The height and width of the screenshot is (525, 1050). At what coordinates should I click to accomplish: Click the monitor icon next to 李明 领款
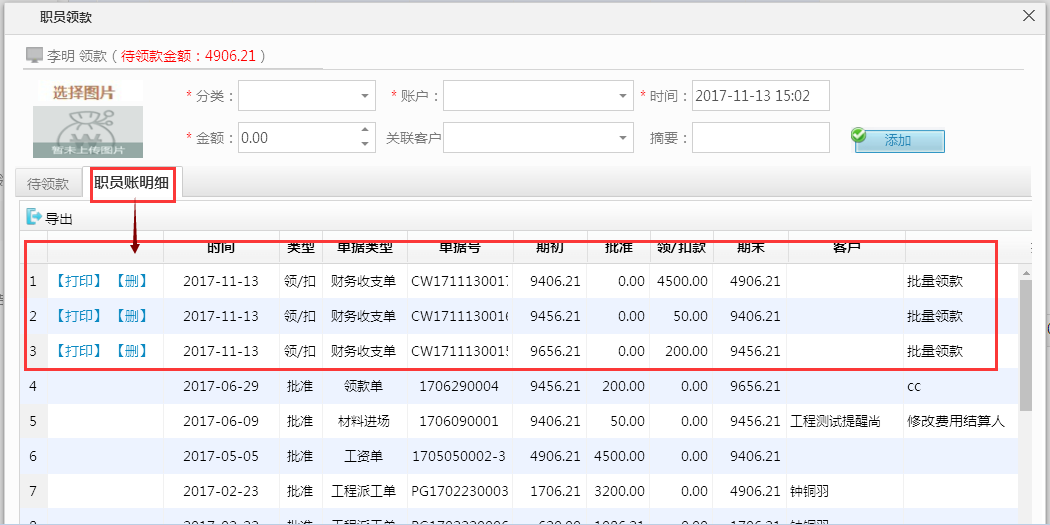tap(34, 55)
